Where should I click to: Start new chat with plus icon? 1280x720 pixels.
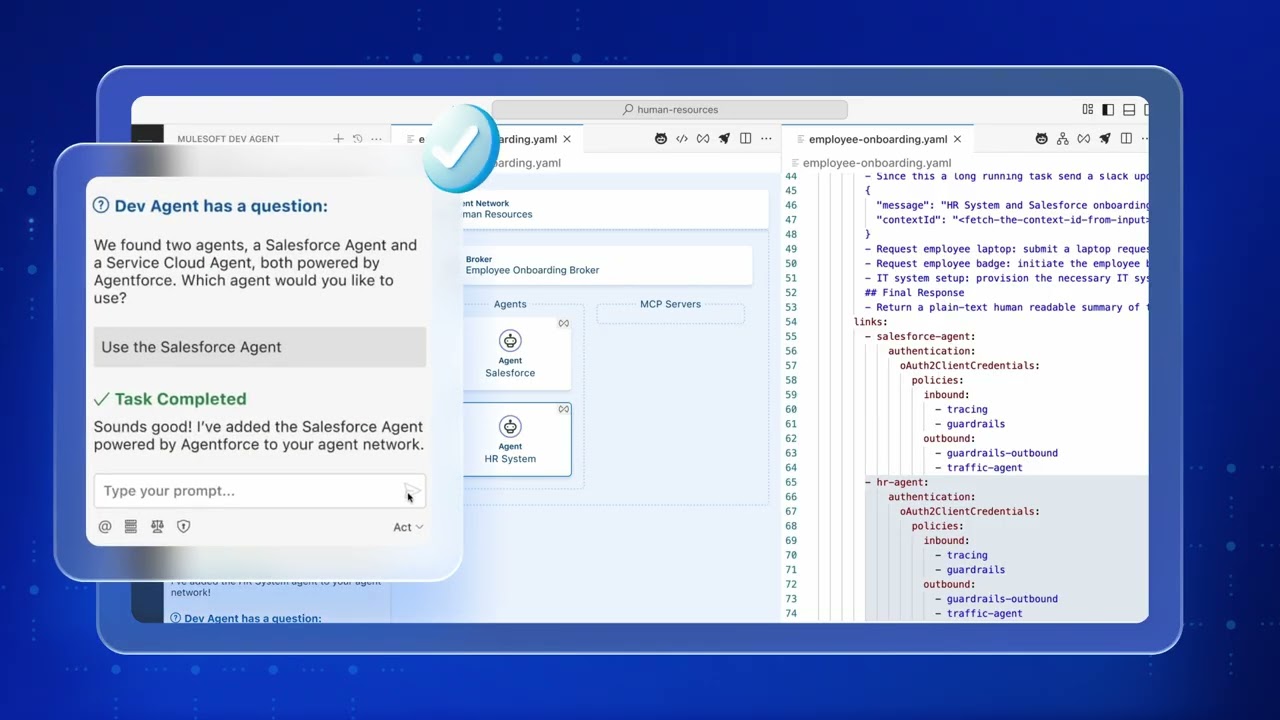[338, 139]
